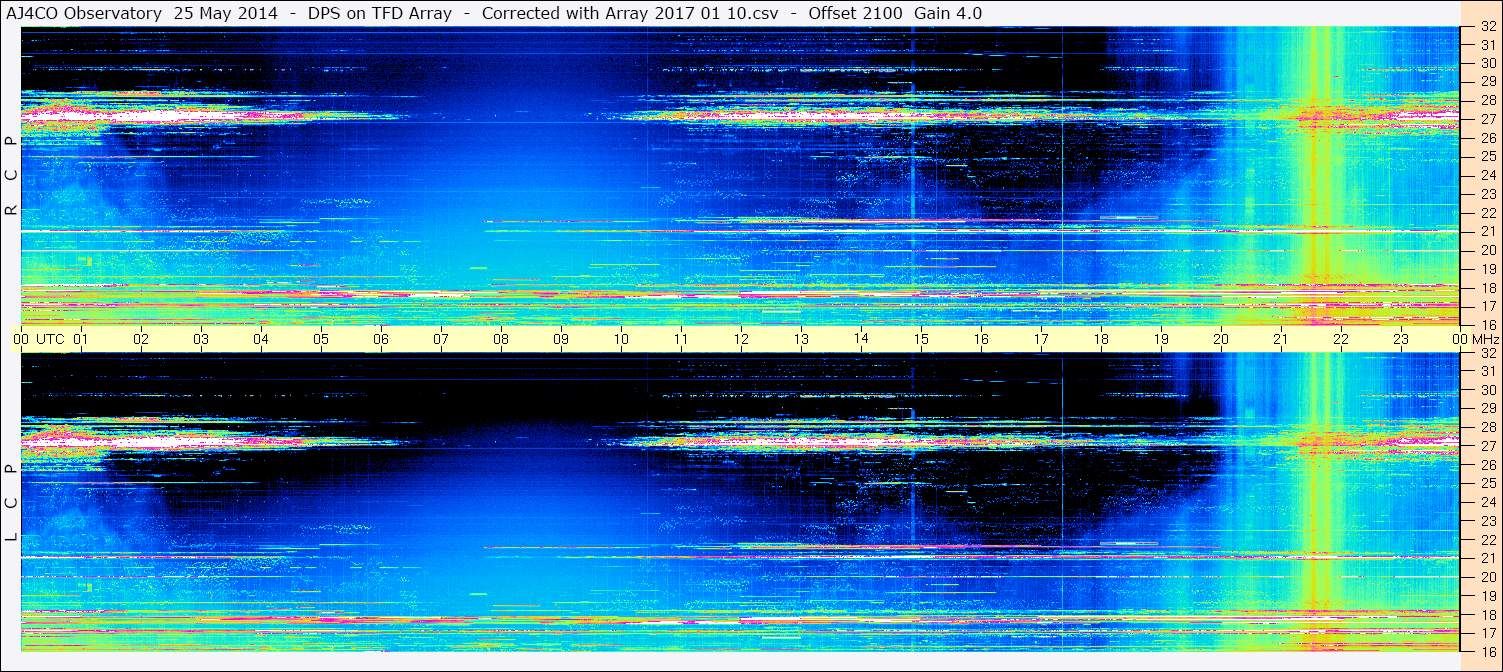Viewport: 1503px width, 672px height.
Task: Click the 10 hour time label
Action: tap(622, 339)
